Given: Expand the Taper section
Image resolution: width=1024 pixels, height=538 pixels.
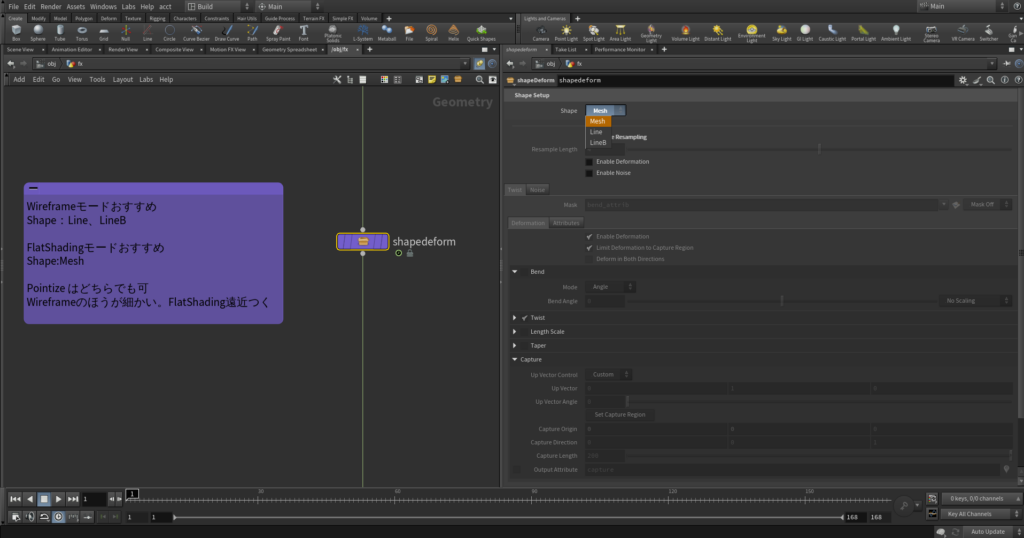Looking at the screenshot, I should 515,345.
